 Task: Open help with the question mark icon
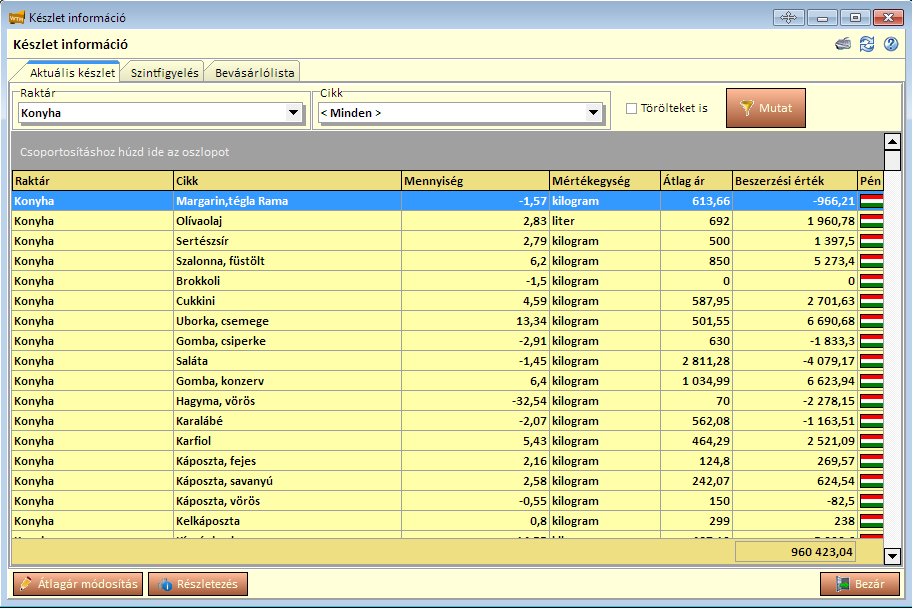(x=890, y=44)
